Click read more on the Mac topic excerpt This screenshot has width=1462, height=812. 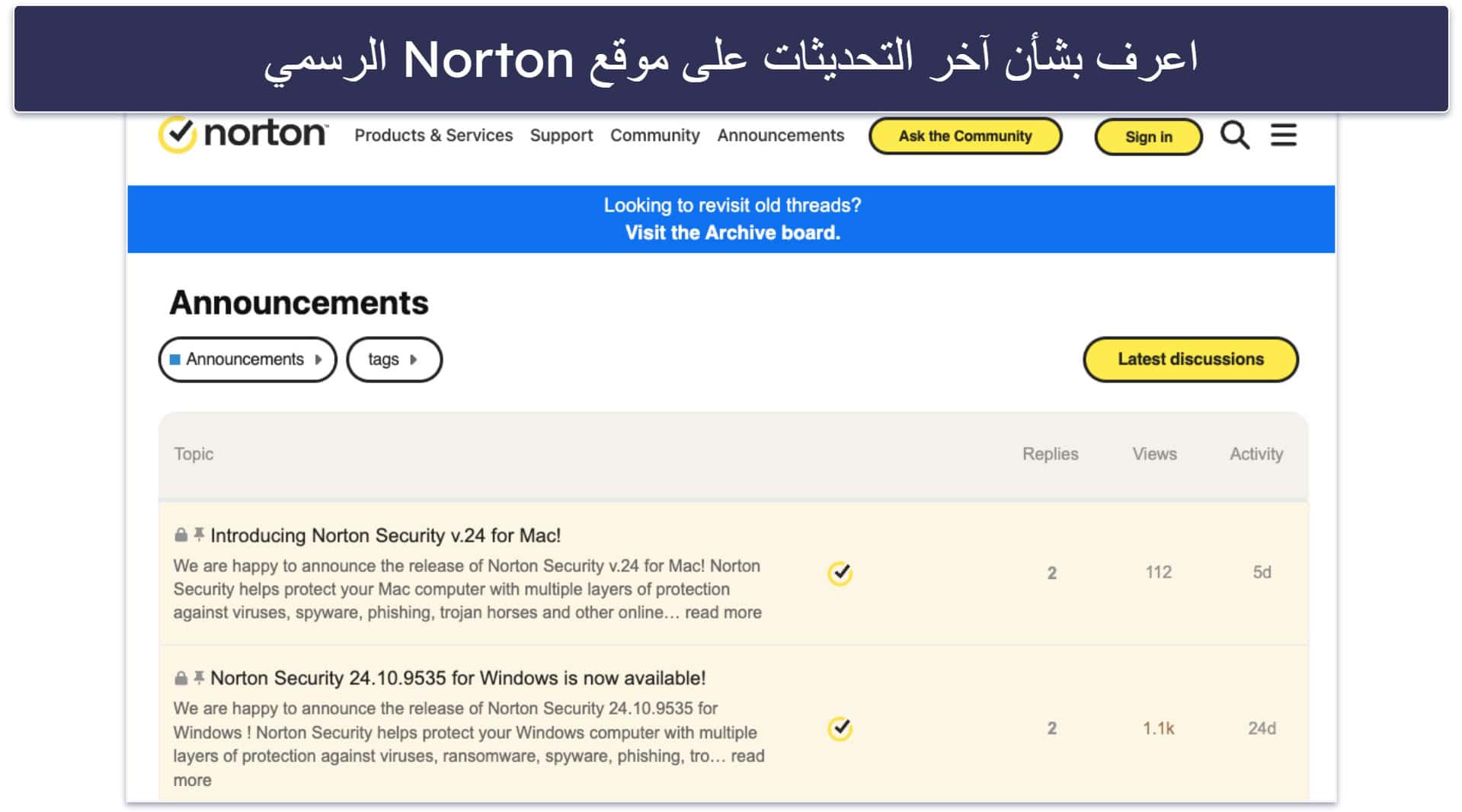click(x=723, y=612)
